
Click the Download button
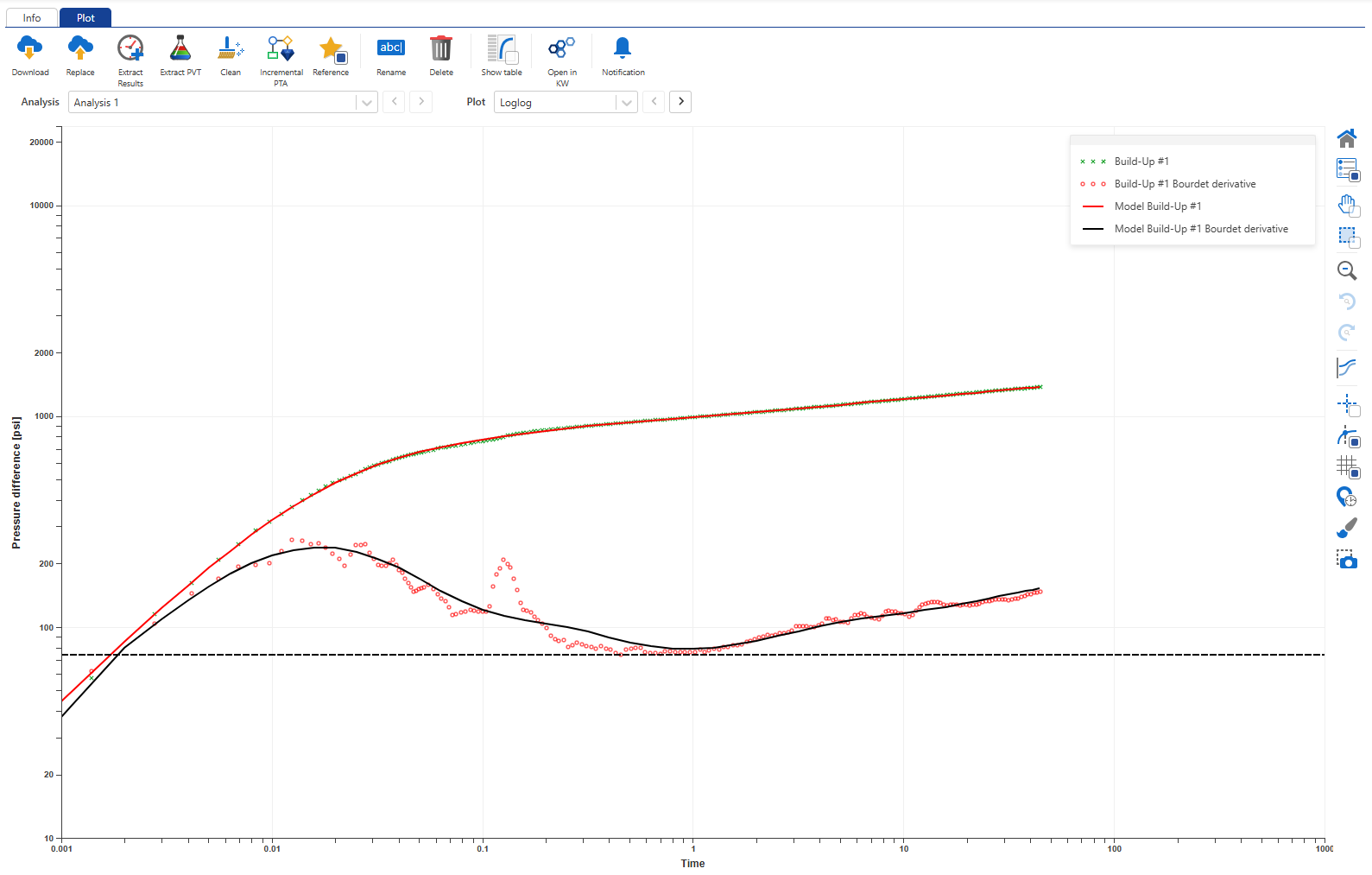pyautogui.click(x=30, y=49)
